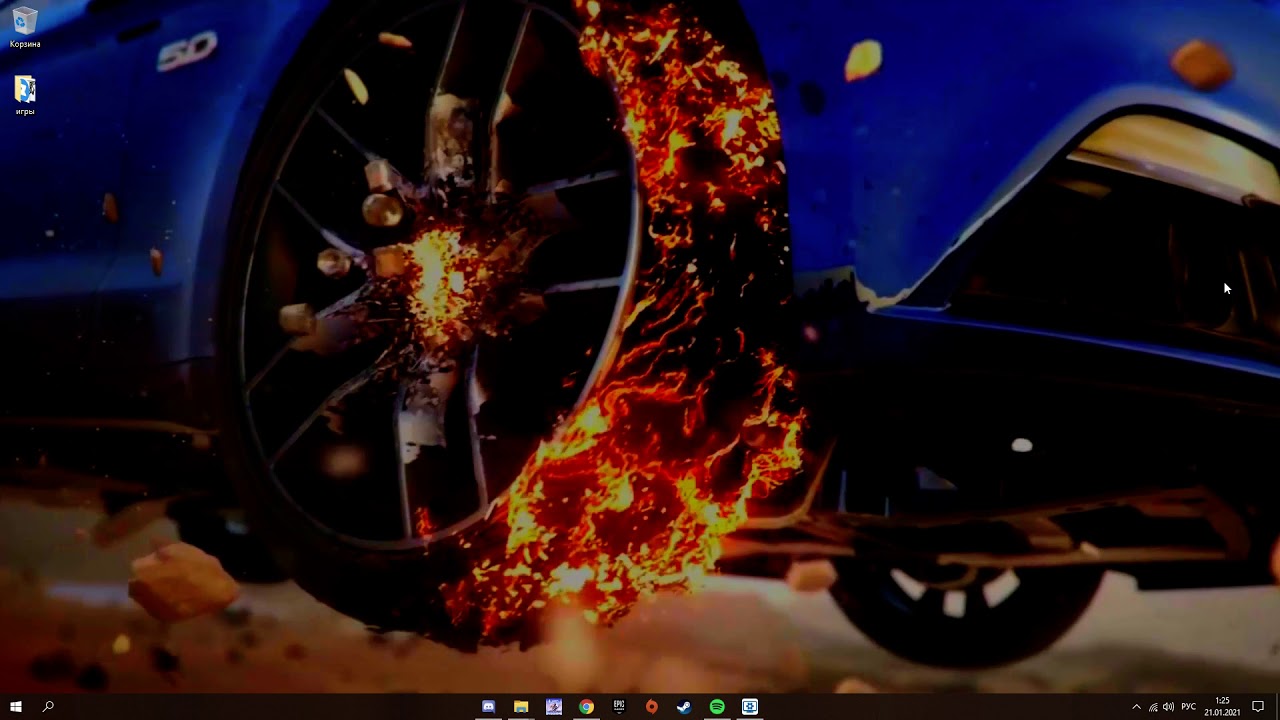Viewport: 1280px width, 720px height.
Task: Open the anime wallpaper app taskbar icon
Action: (554, 707)
